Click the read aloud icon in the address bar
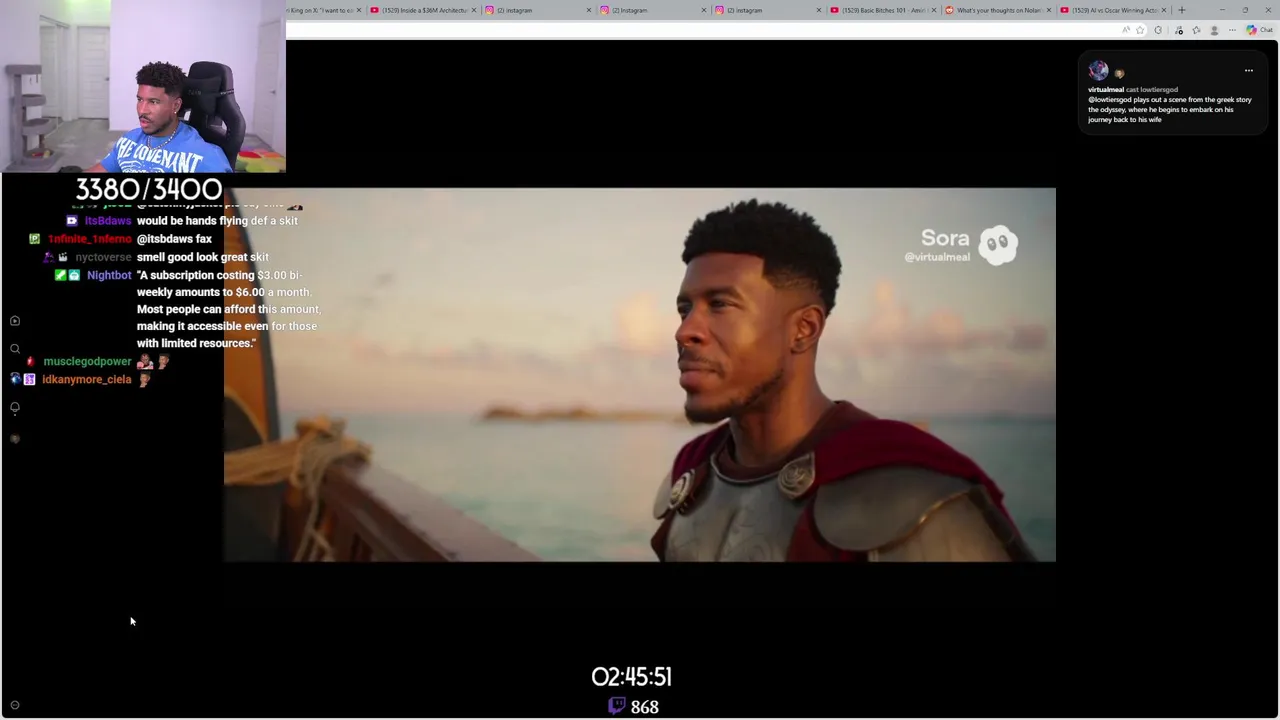The image size is (1280, 720). 1126,30
